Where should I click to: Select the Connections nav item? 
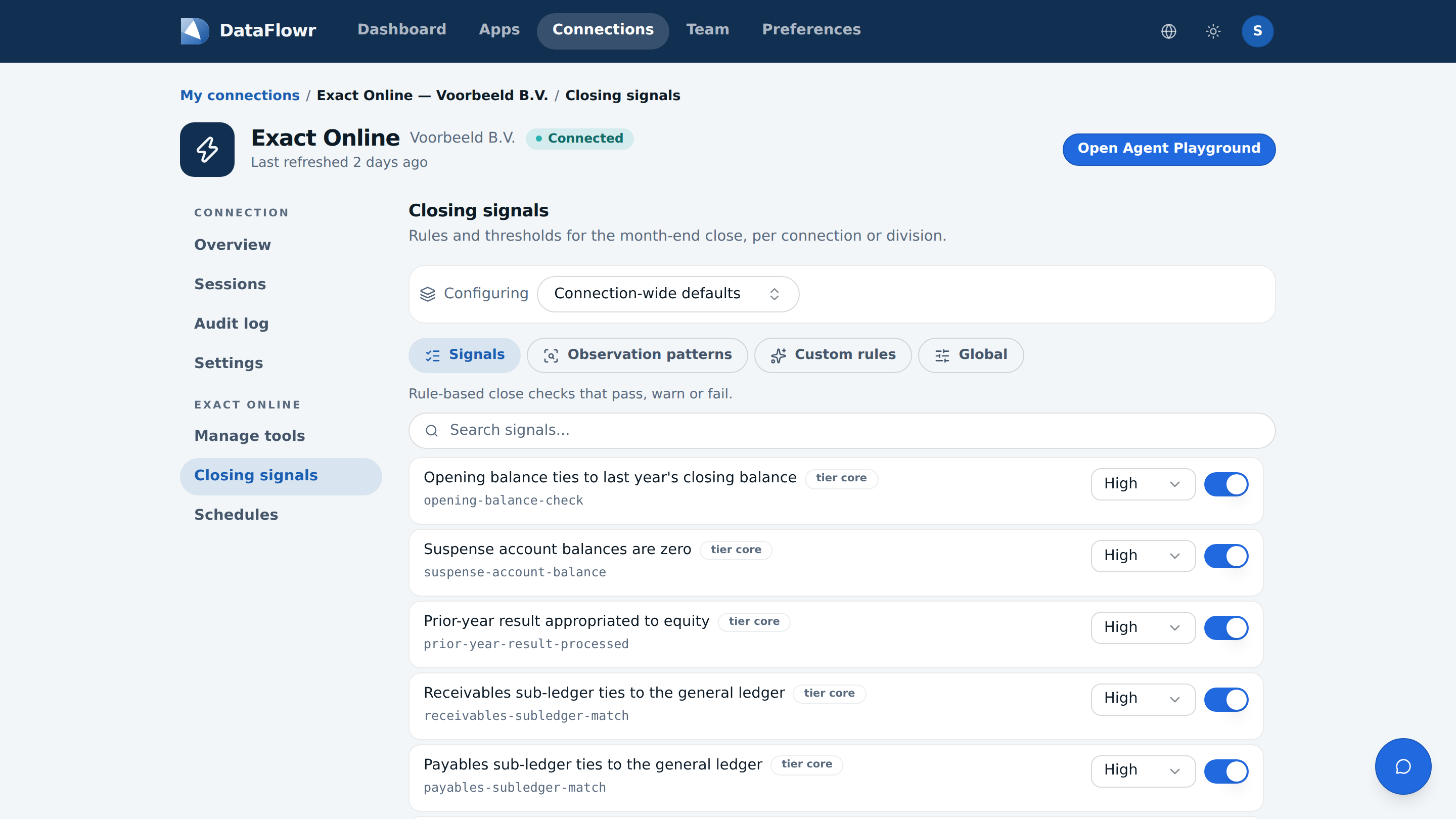(x=603, y=30)
